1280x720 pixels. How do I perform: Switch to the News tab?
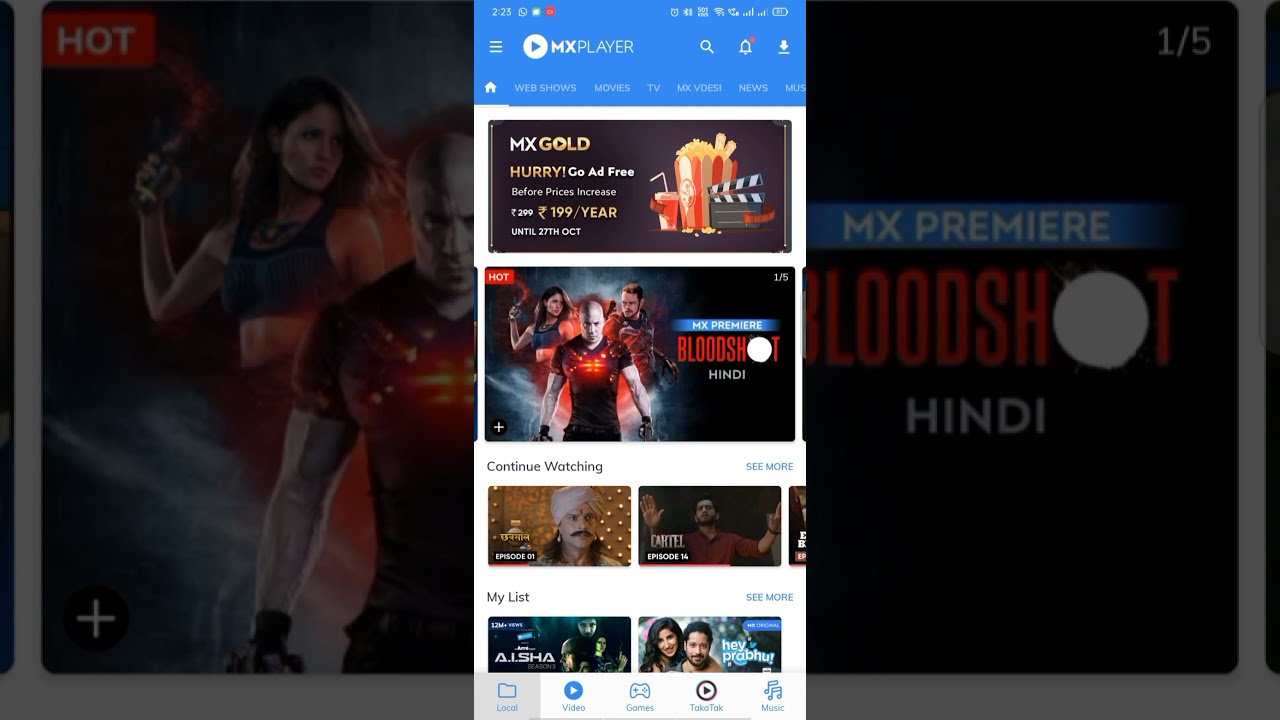pos(753,88)
